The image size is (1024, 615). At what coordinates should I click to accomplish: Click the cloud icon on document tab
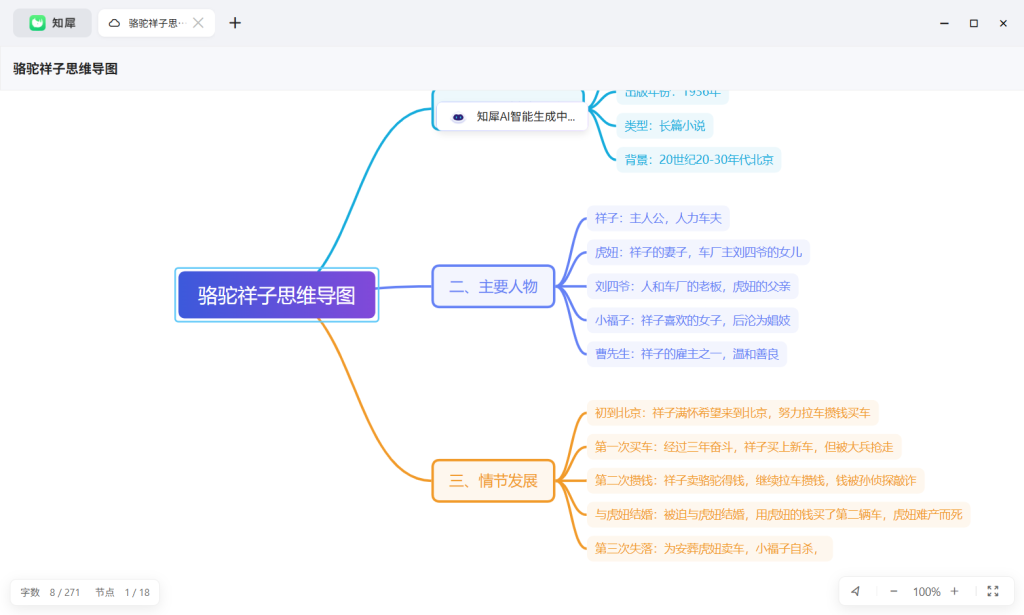click(x=114, y=23)
